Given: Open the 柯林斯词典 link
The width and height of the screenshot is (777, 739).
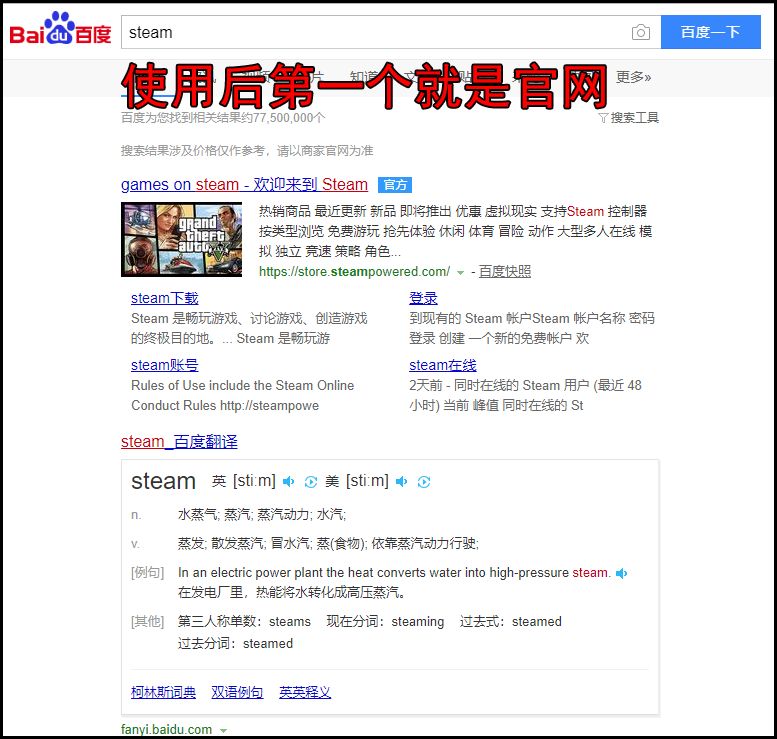Looking at the screenshot, I should [164, 692].
